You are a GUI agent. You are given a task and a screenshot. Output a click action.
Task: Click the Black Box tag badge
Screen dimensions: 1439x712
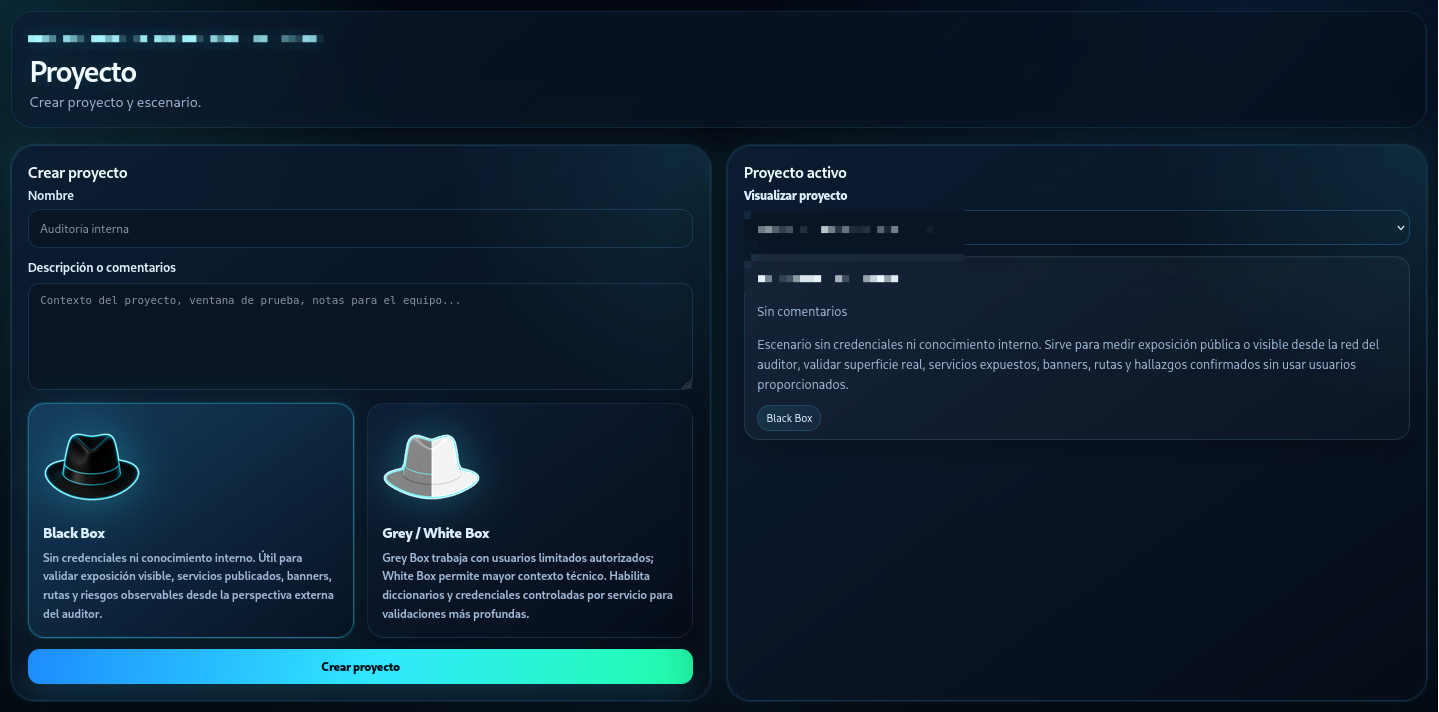pyautogui.click(x=789, y=418)
